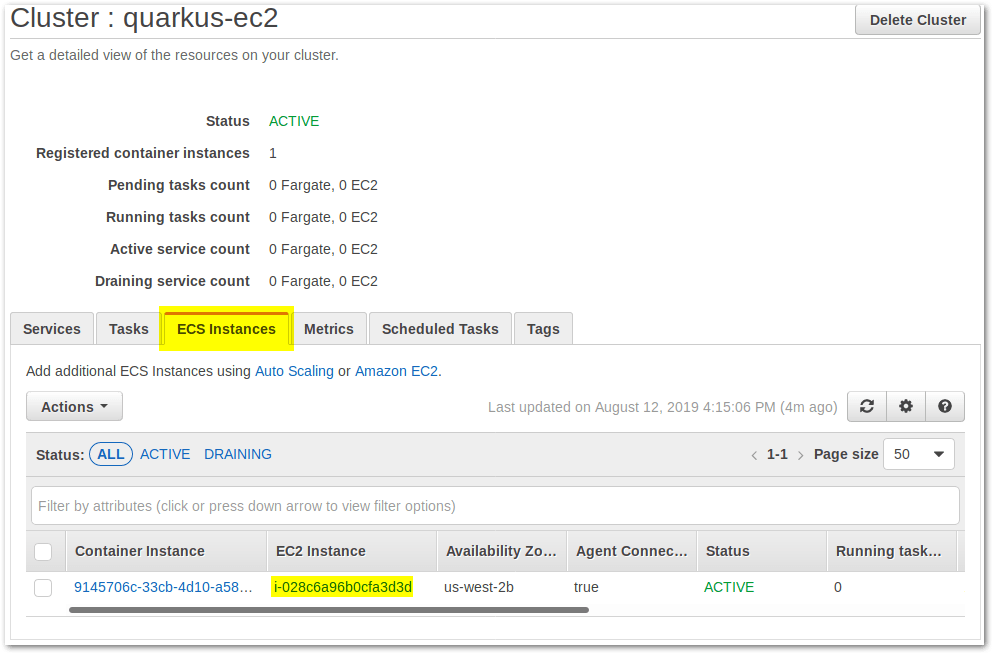Viewport: 993px width, 654px height.
Task: Open the Page size dropdown showing 50
Action: point(917,454)
